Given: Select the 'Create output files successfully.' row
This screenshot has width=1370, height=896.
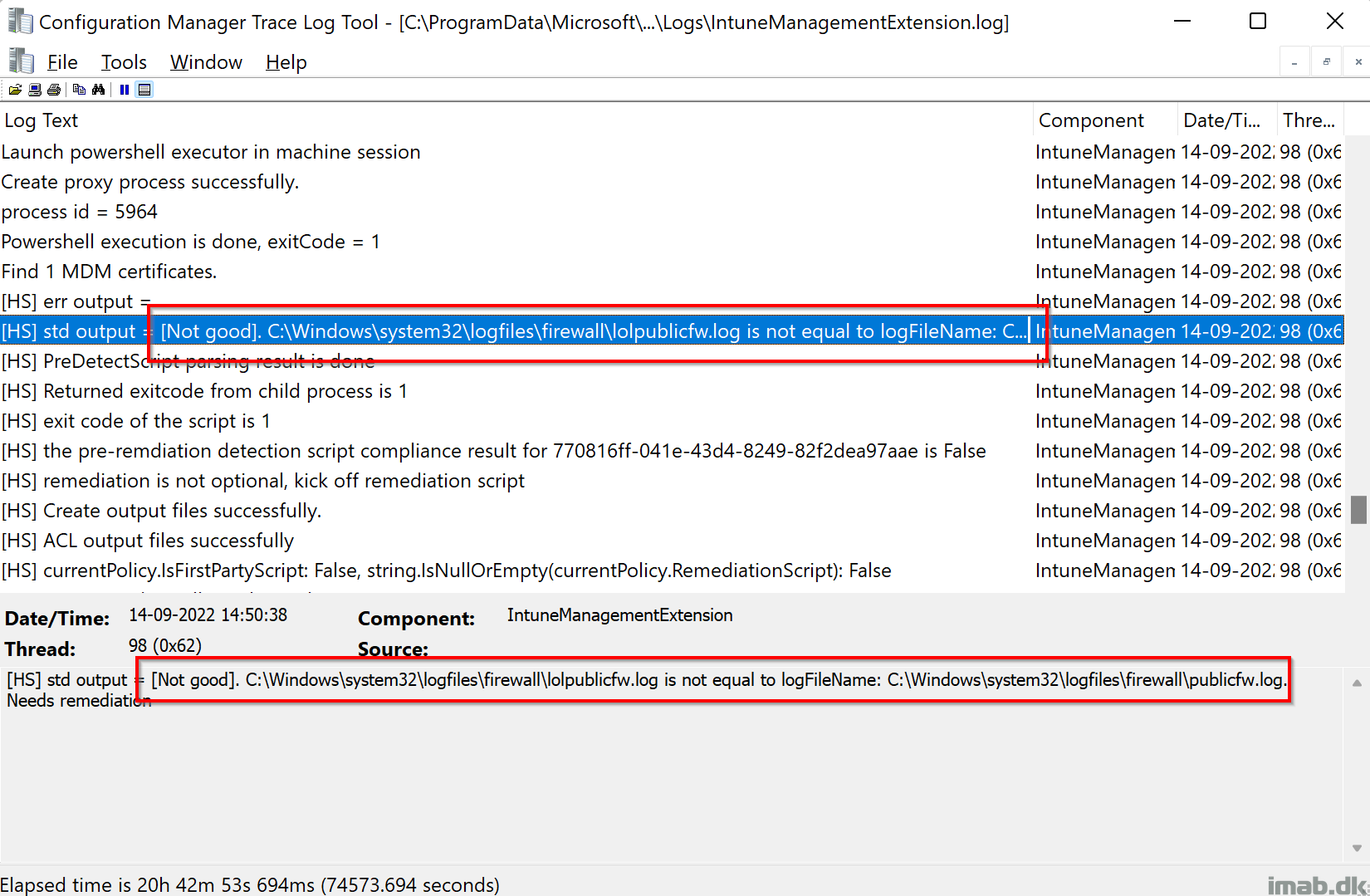Looking at the screenshot, I should point(672,511).
